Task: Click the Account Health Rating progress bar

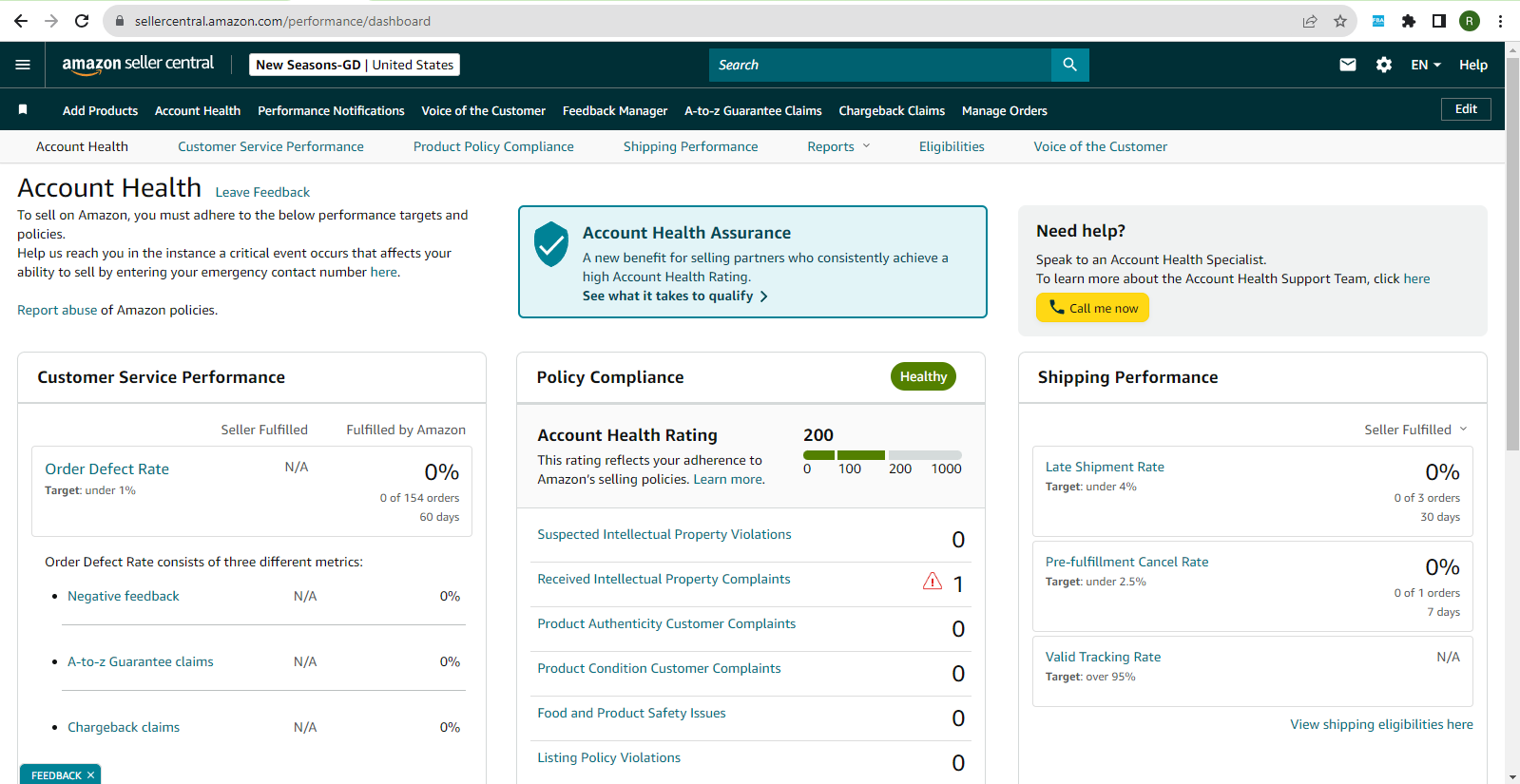Action: pyautogui.click(x=882, y=455)
